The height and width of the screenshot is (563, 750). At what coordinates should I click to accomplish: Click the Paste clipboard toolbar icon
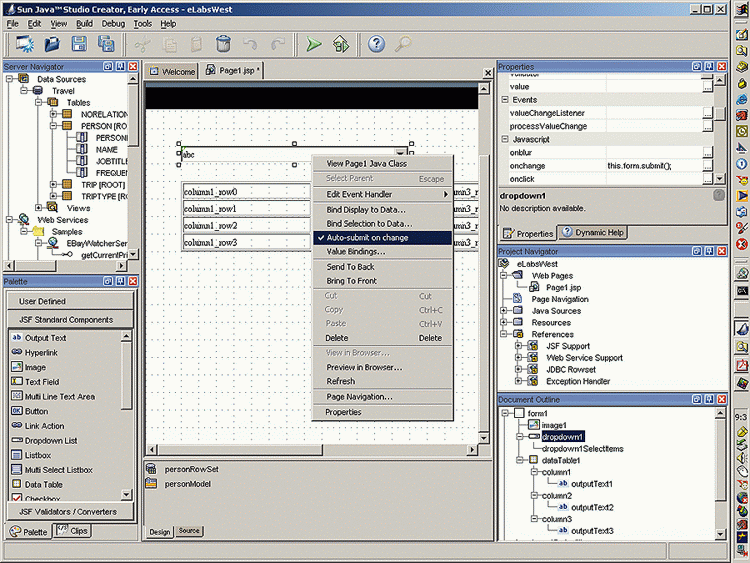pyautogui.click(x=196, y=44)
